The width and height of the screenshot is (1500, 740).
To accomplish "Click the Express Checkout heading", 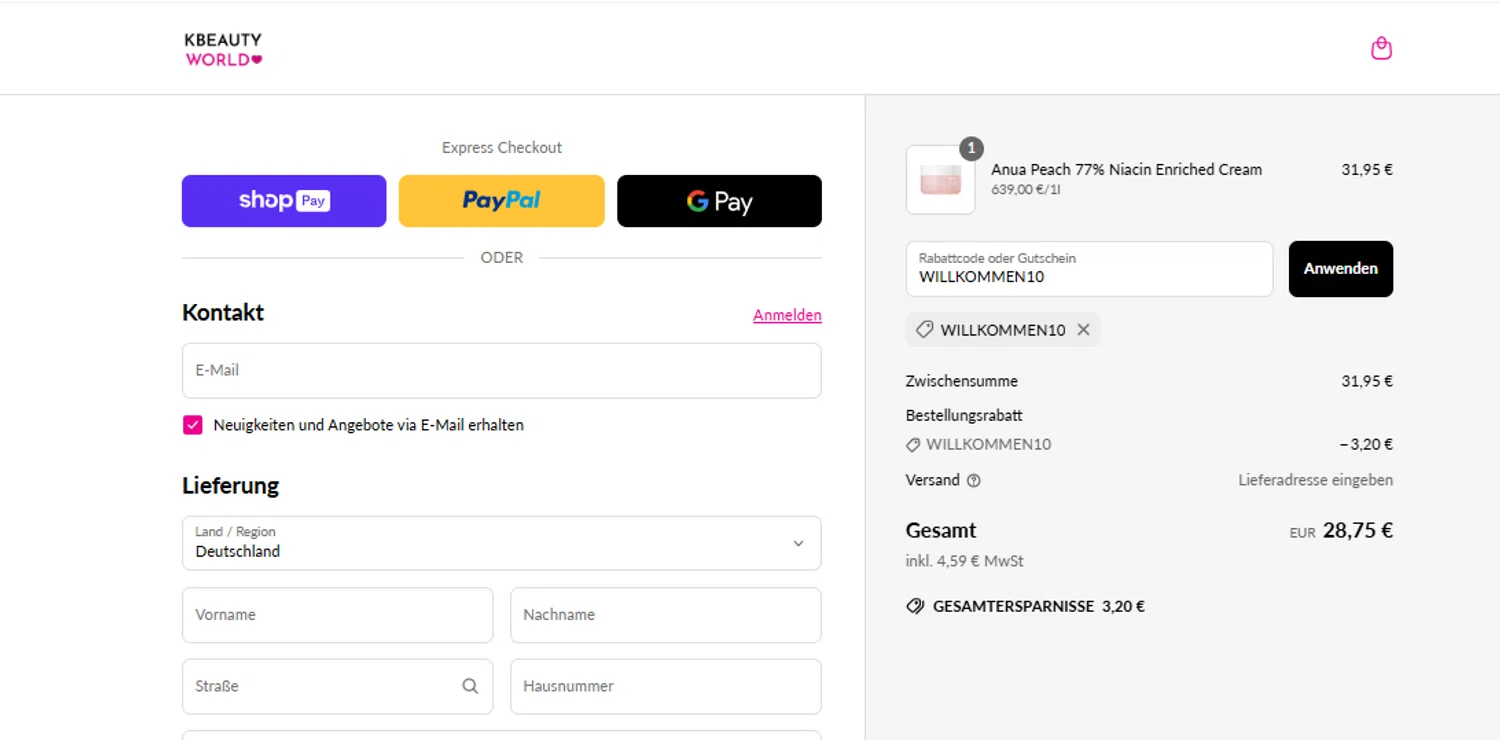I will click(x=502, y=147).
